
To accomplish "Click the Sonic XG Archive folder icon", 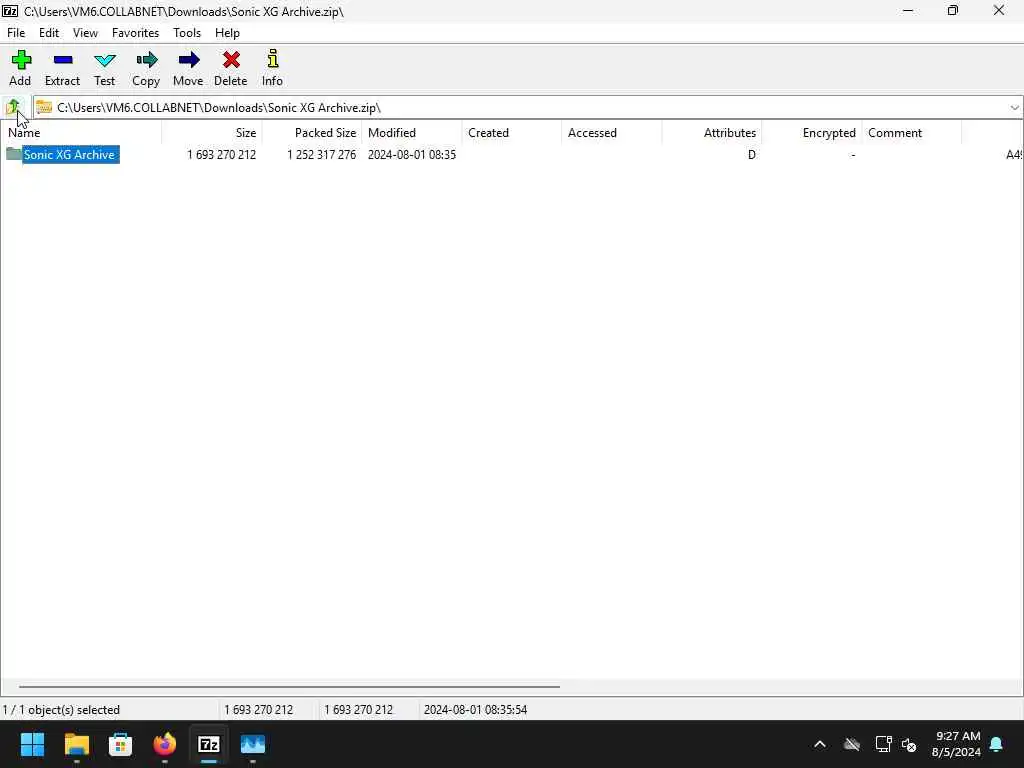I will tap(14, 153).
